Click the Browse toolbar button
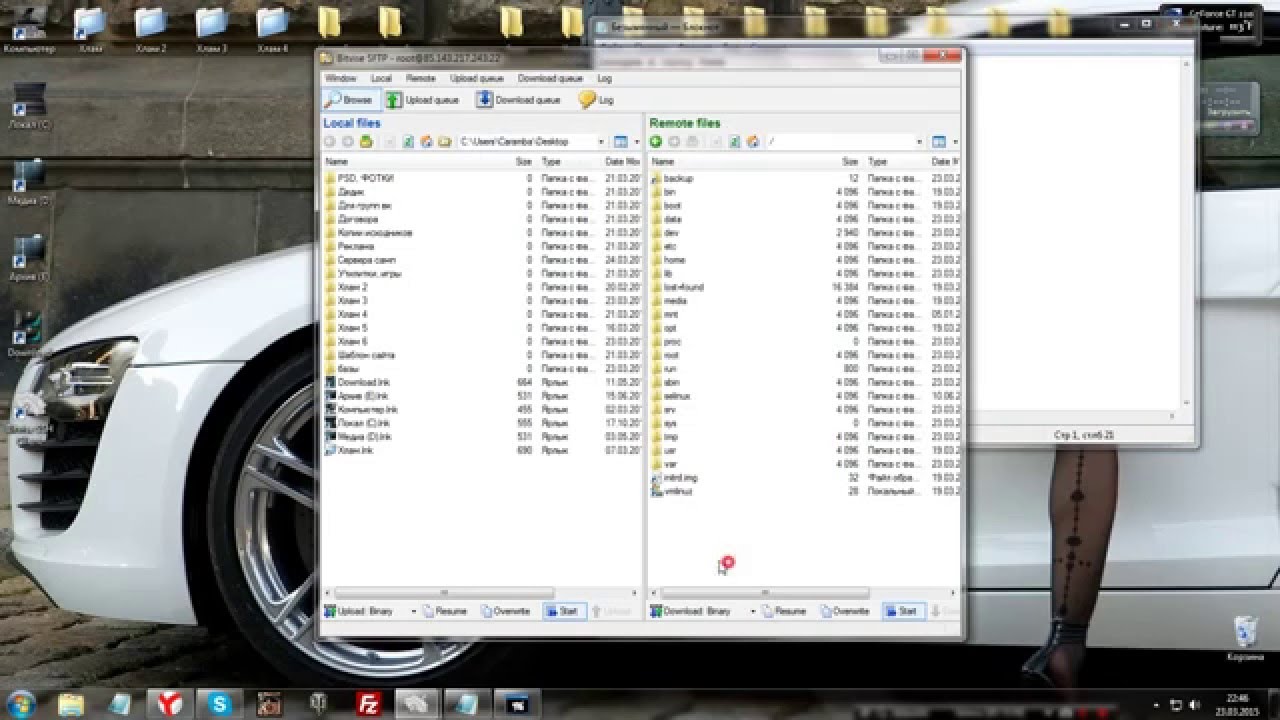 (350, 100)
